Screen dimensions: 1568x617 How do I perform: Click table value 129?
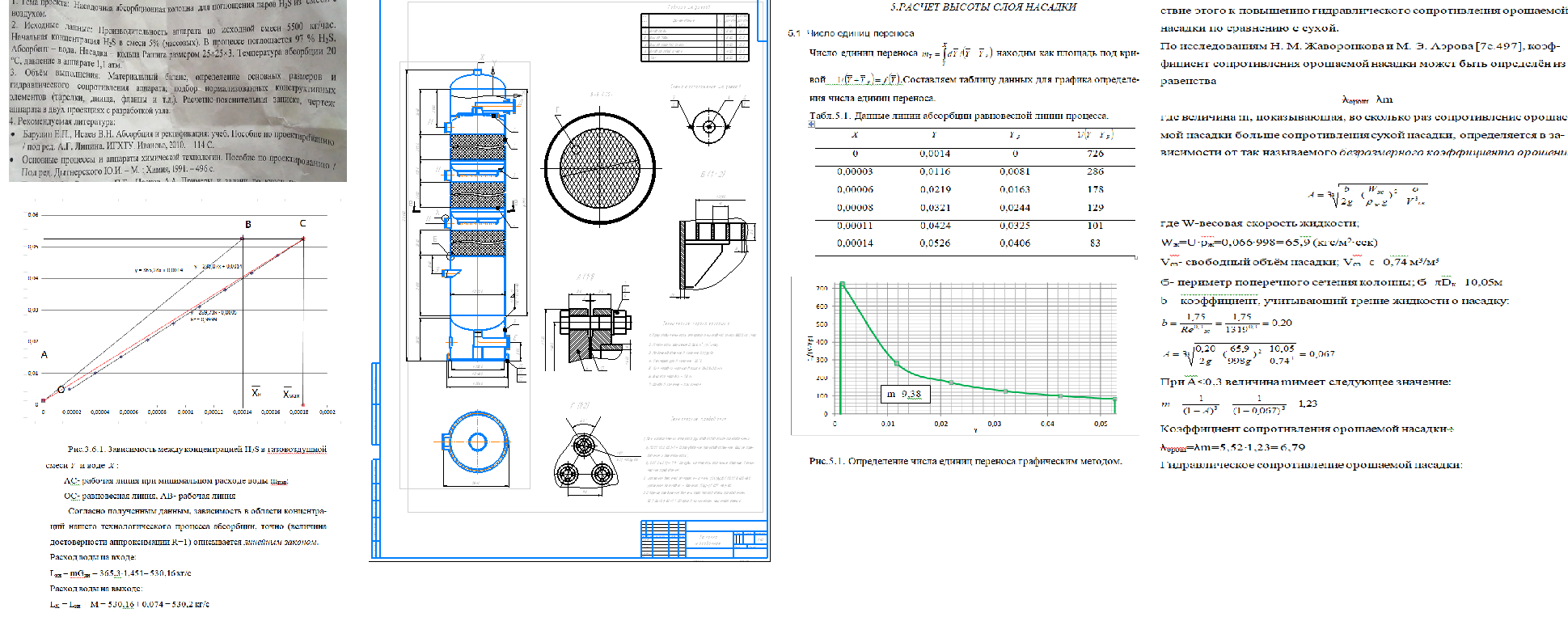click(x=1095, y=208)
